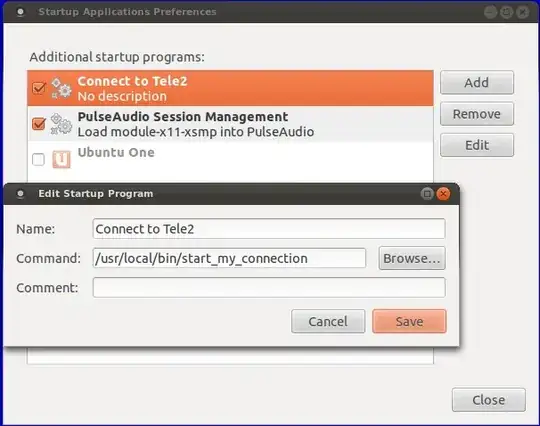Cancel editing the startup program
The width and height of the screenshot is (540, 426).
tap(328, 321)
